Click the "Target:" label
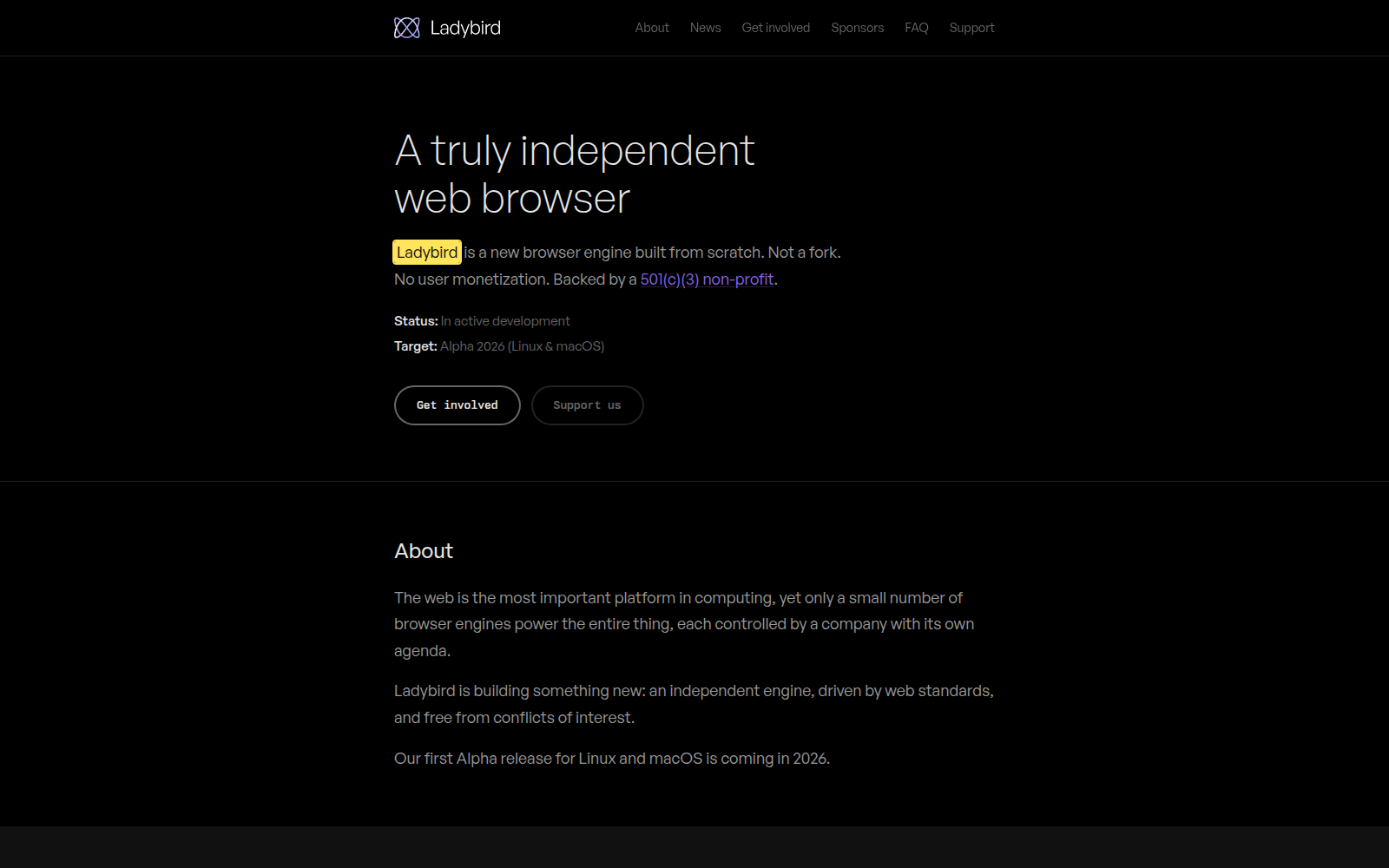This screenshot has height=868, width=1389. [x=416, y=346]
